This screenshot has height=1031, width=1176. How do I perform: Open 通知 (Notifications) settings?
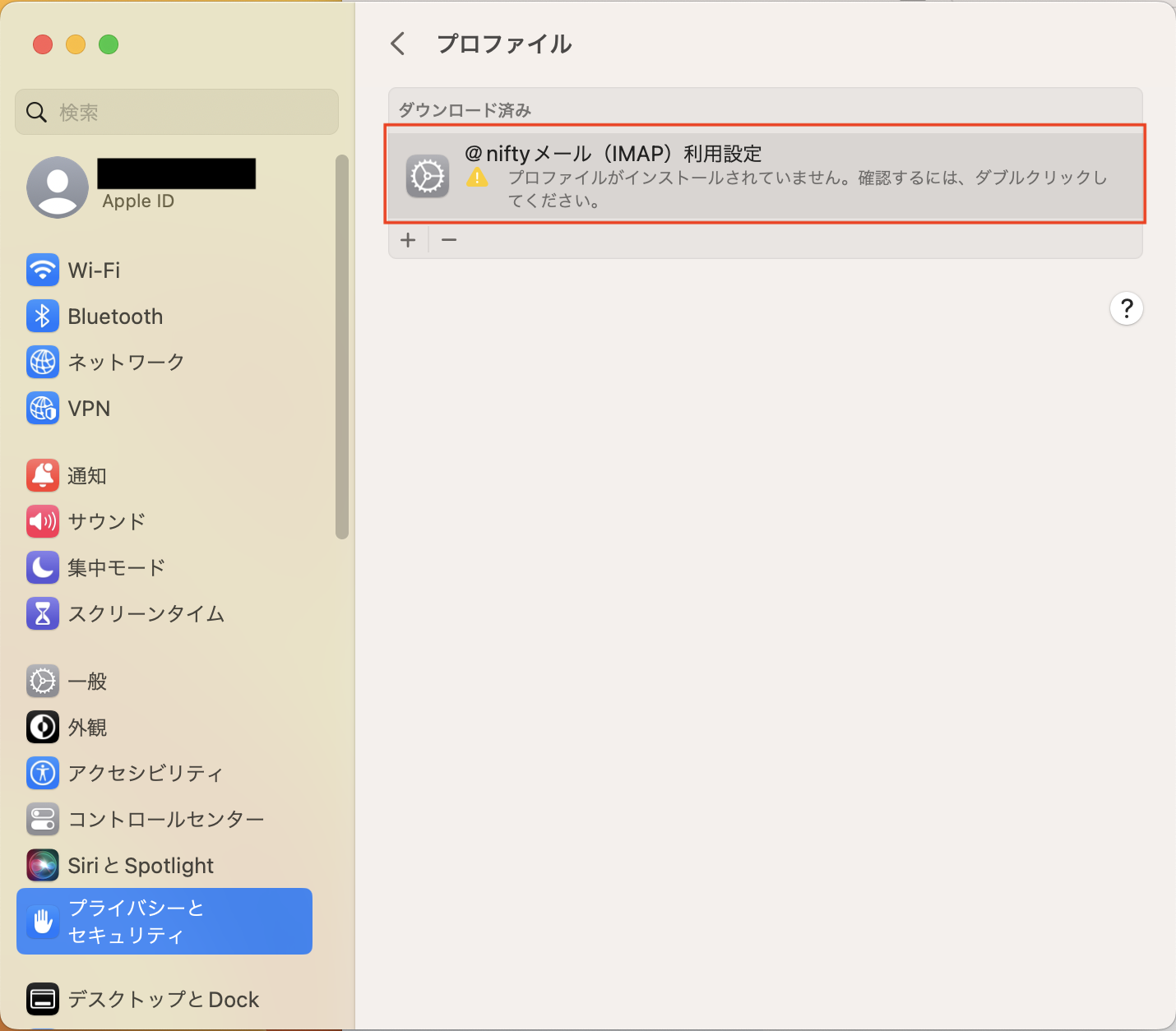[86, 475]
